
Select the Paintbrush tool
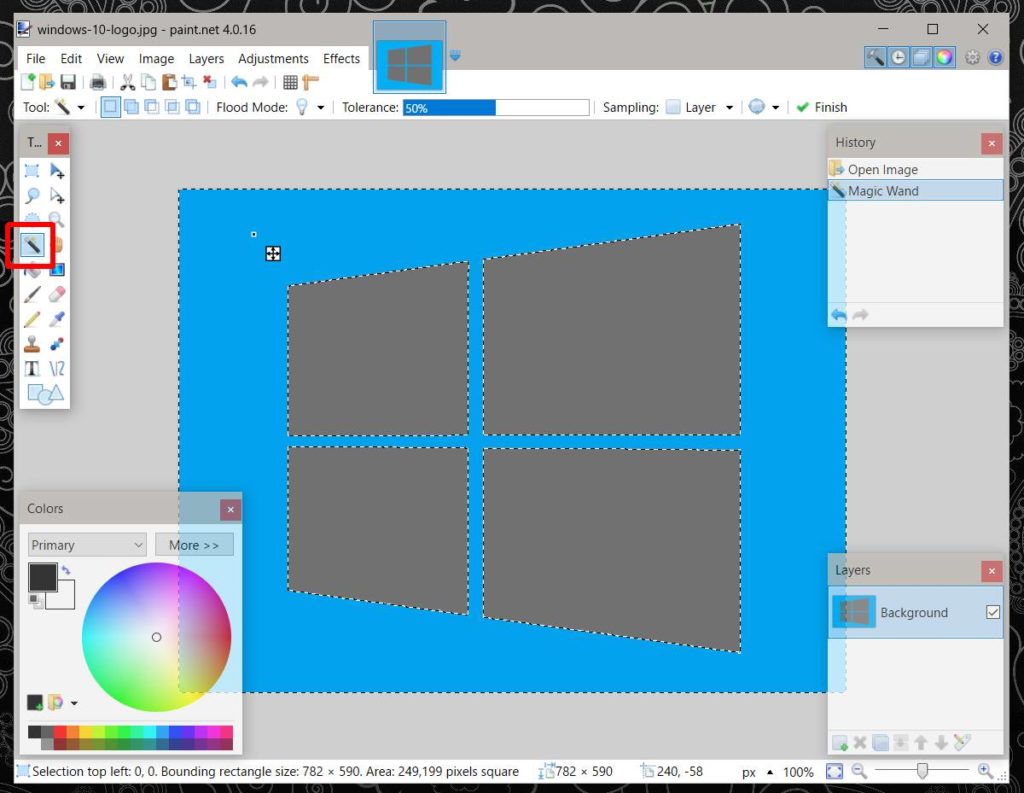pyautogui.click(x=34, y=294)
